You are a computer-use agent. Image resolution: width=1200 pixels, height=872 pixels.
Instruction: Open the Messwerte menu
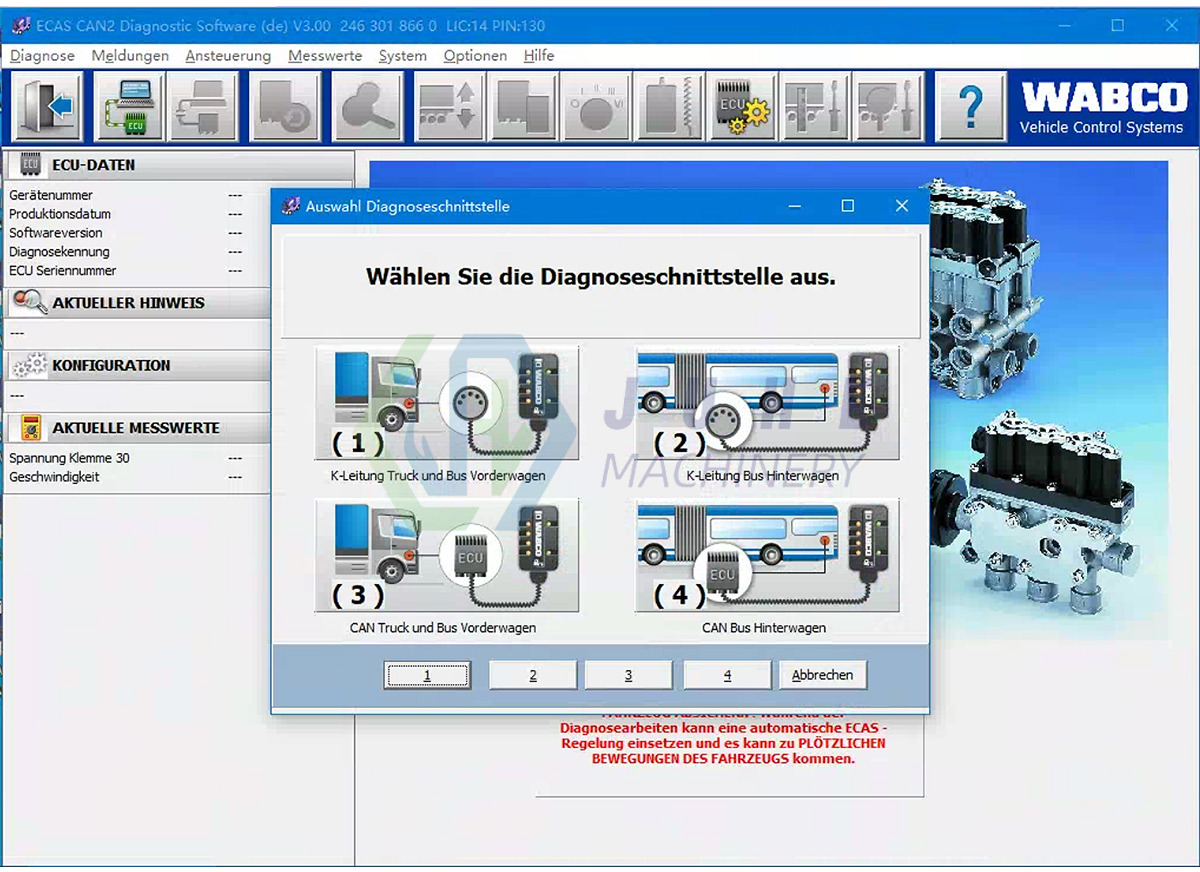(324, 56)
